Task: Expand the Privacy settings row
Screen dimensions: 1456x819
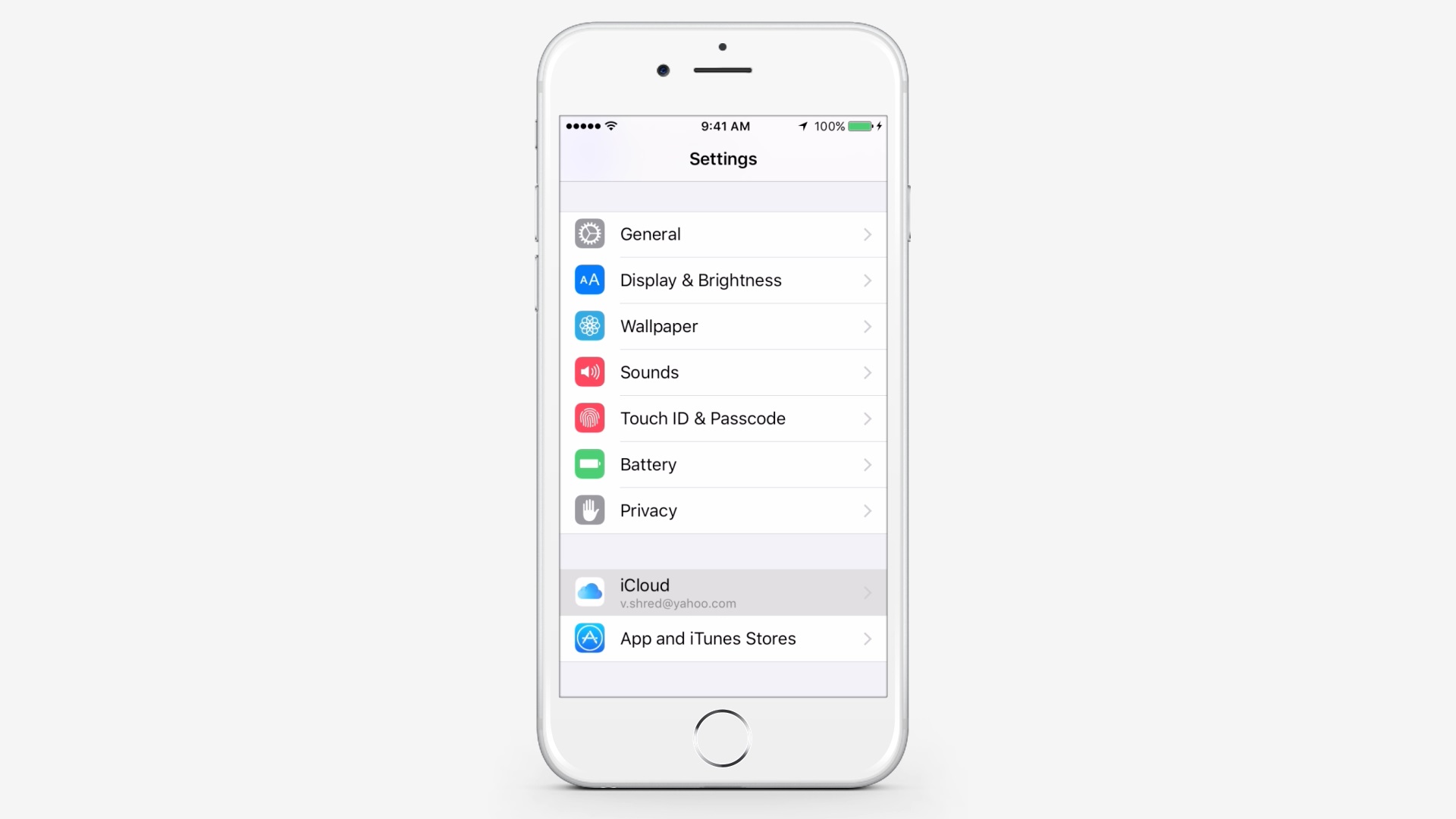Action: (723, 510)
